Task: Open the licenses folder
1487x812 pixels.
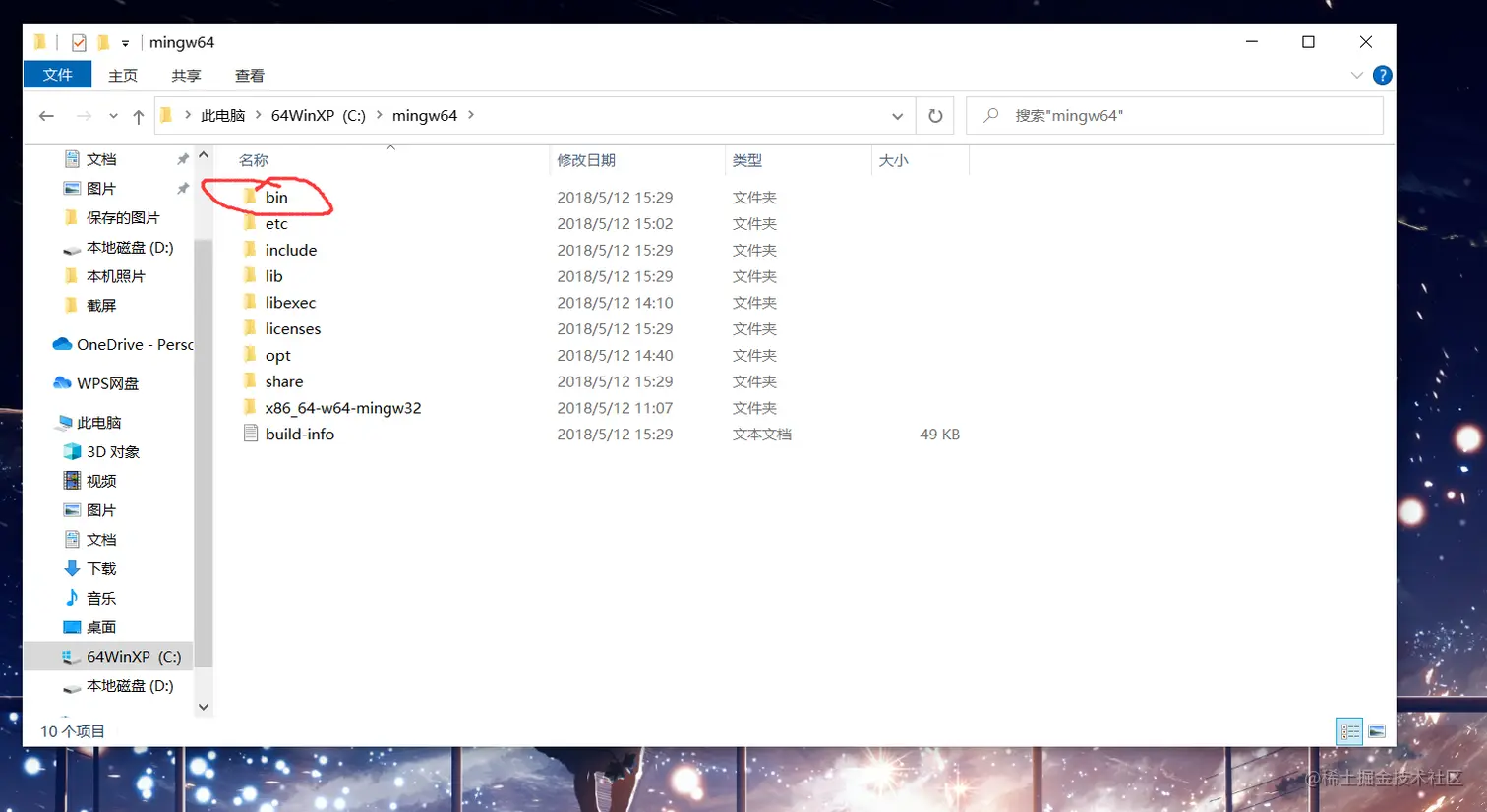Action: [294, 328]
